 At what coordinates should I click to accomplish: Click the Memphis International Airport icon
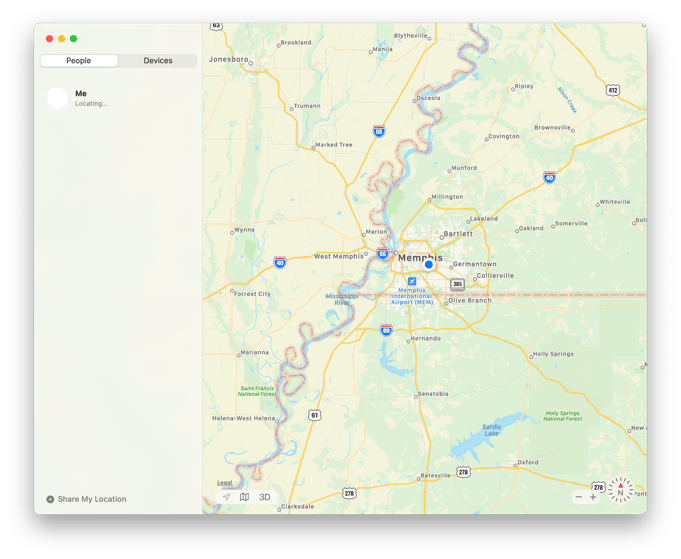click(x=412, y=281)
